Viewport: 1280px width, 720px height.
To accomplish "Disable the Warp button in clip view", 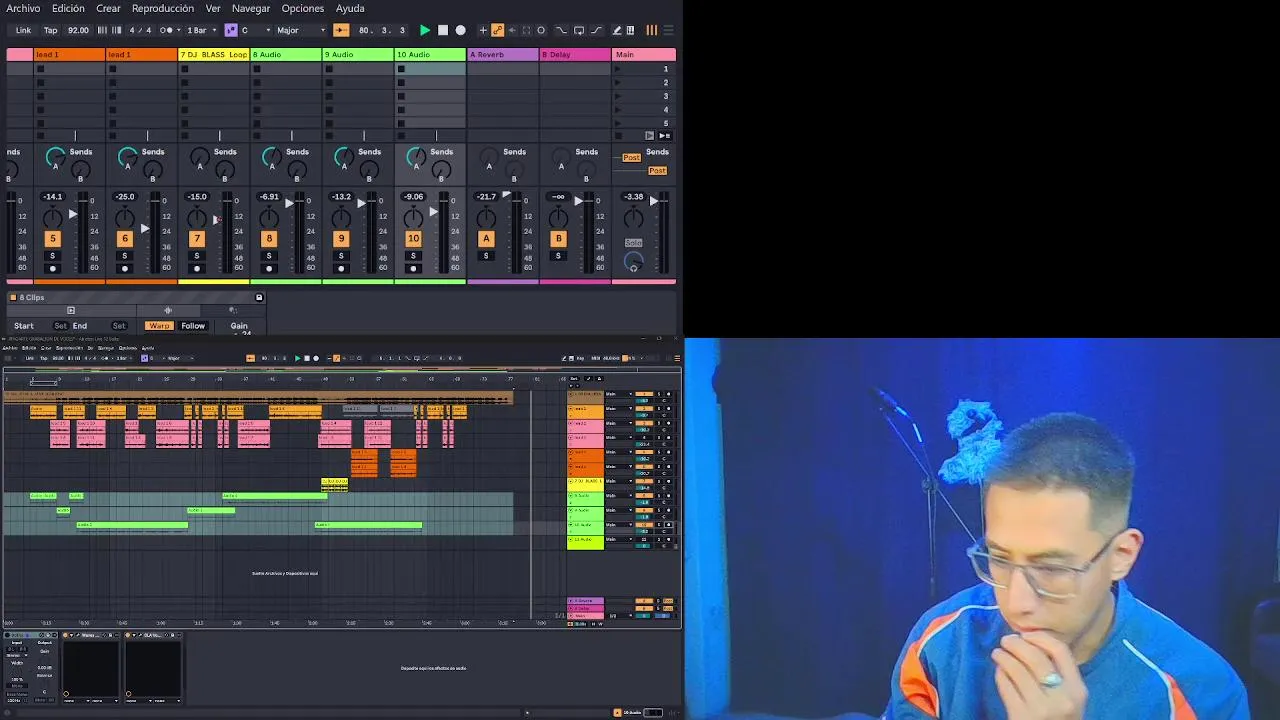I will tap(159, 326).
